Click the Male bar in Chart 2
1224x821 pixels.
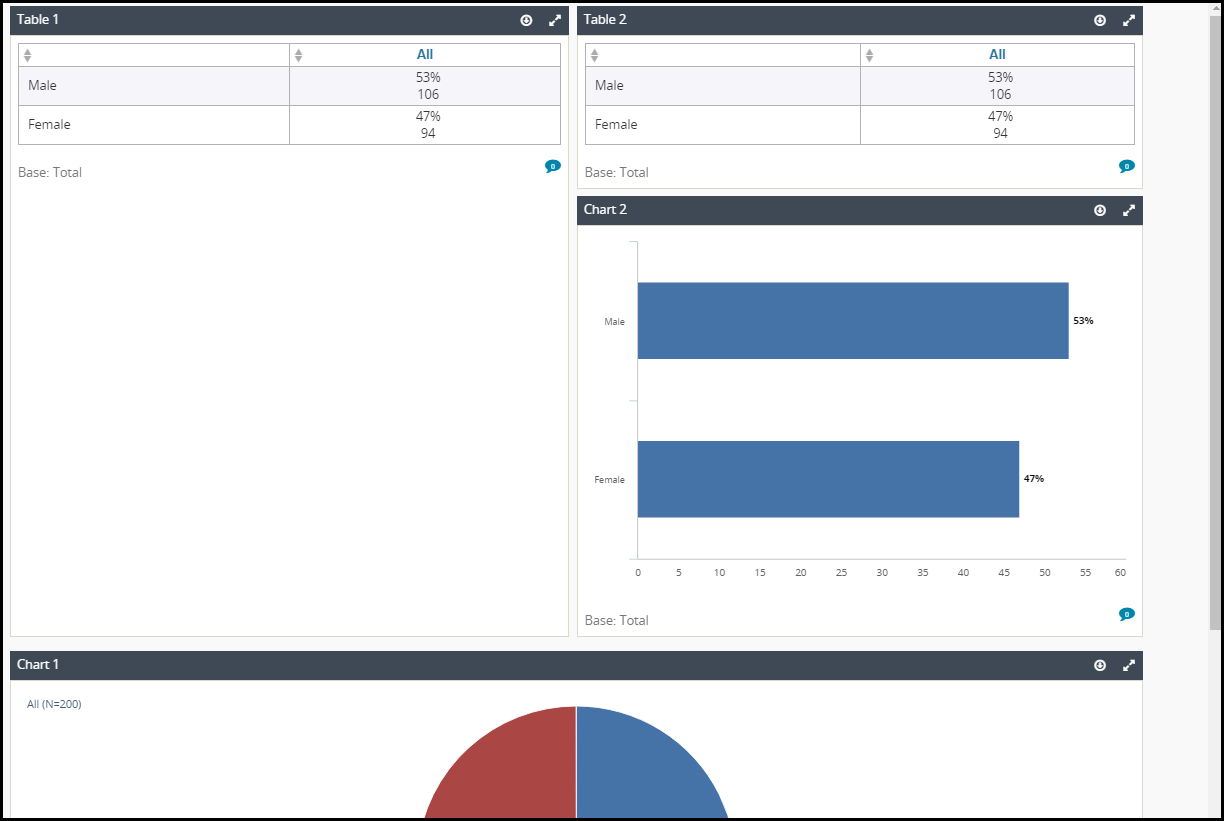(853, 321)
